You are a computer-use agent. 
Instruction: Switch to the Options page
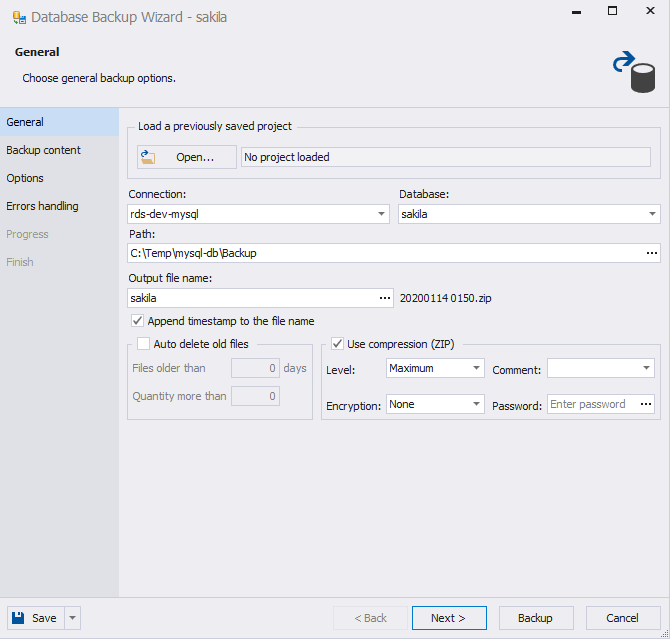[59, 178]
